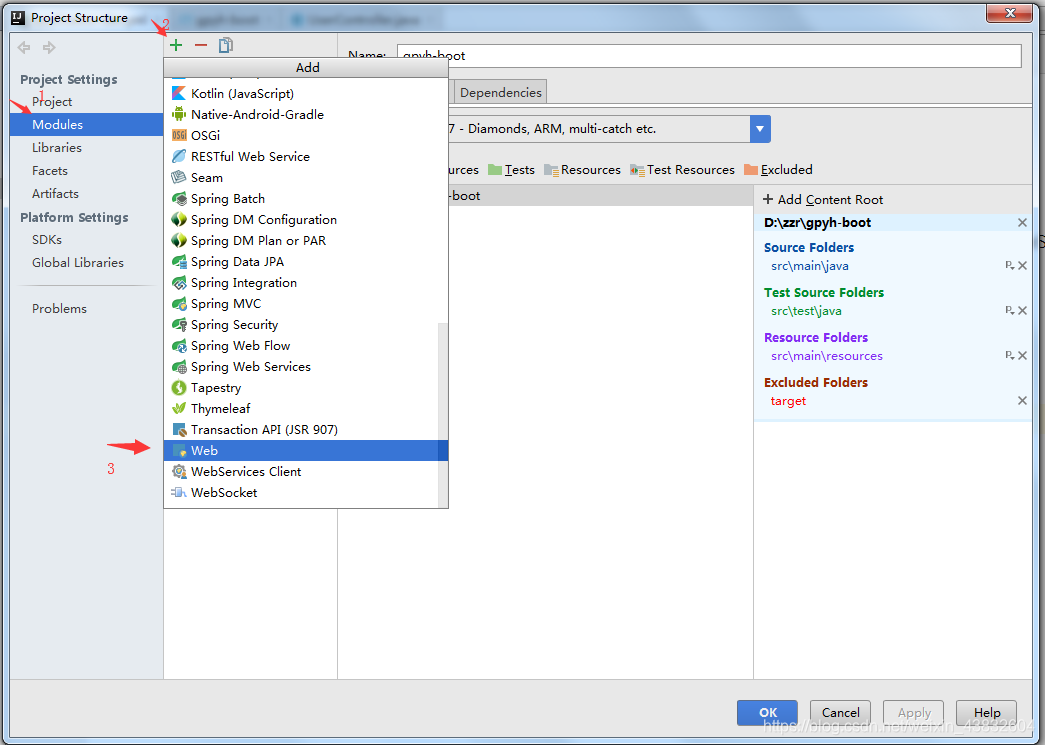Click the Spring Batch icon
Viewport: 1045px width, 745px height.
pyautogui.click(x=179, y=199)
